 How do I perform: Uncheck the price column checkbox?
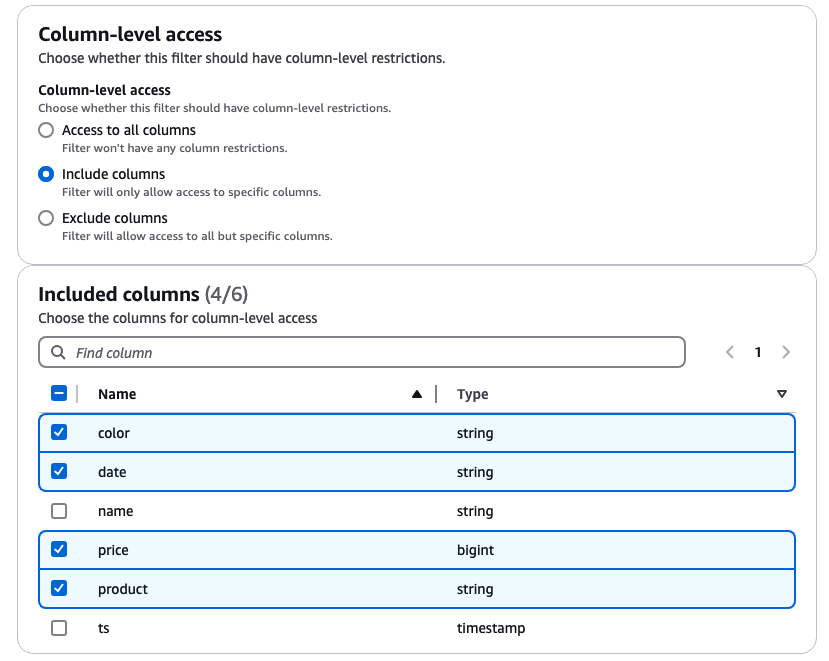click(59, 549)
